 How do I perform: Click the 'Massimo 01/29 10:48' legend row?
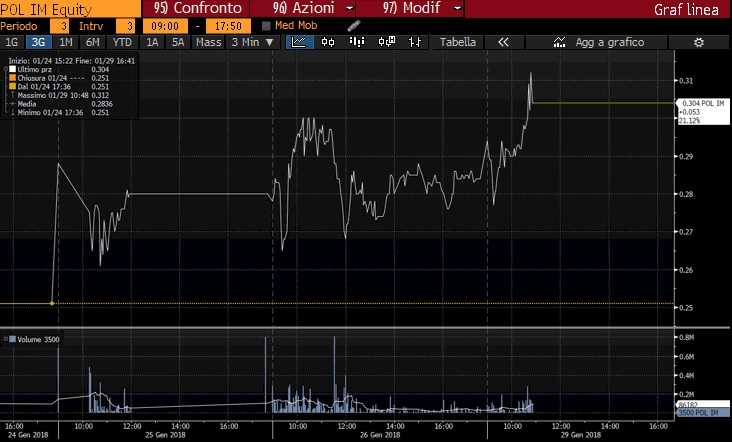(x=60, y=95)
